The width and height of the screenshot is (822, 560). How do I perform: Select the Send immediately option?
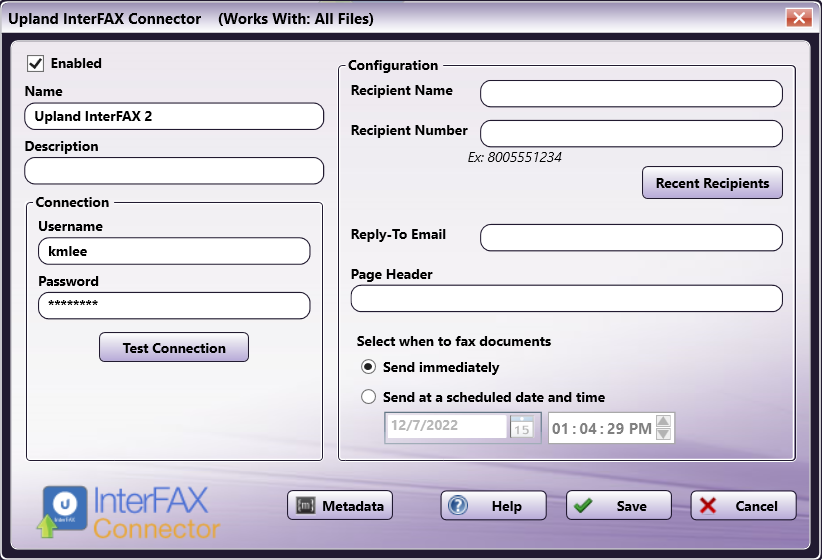click(x=369, y=367)
